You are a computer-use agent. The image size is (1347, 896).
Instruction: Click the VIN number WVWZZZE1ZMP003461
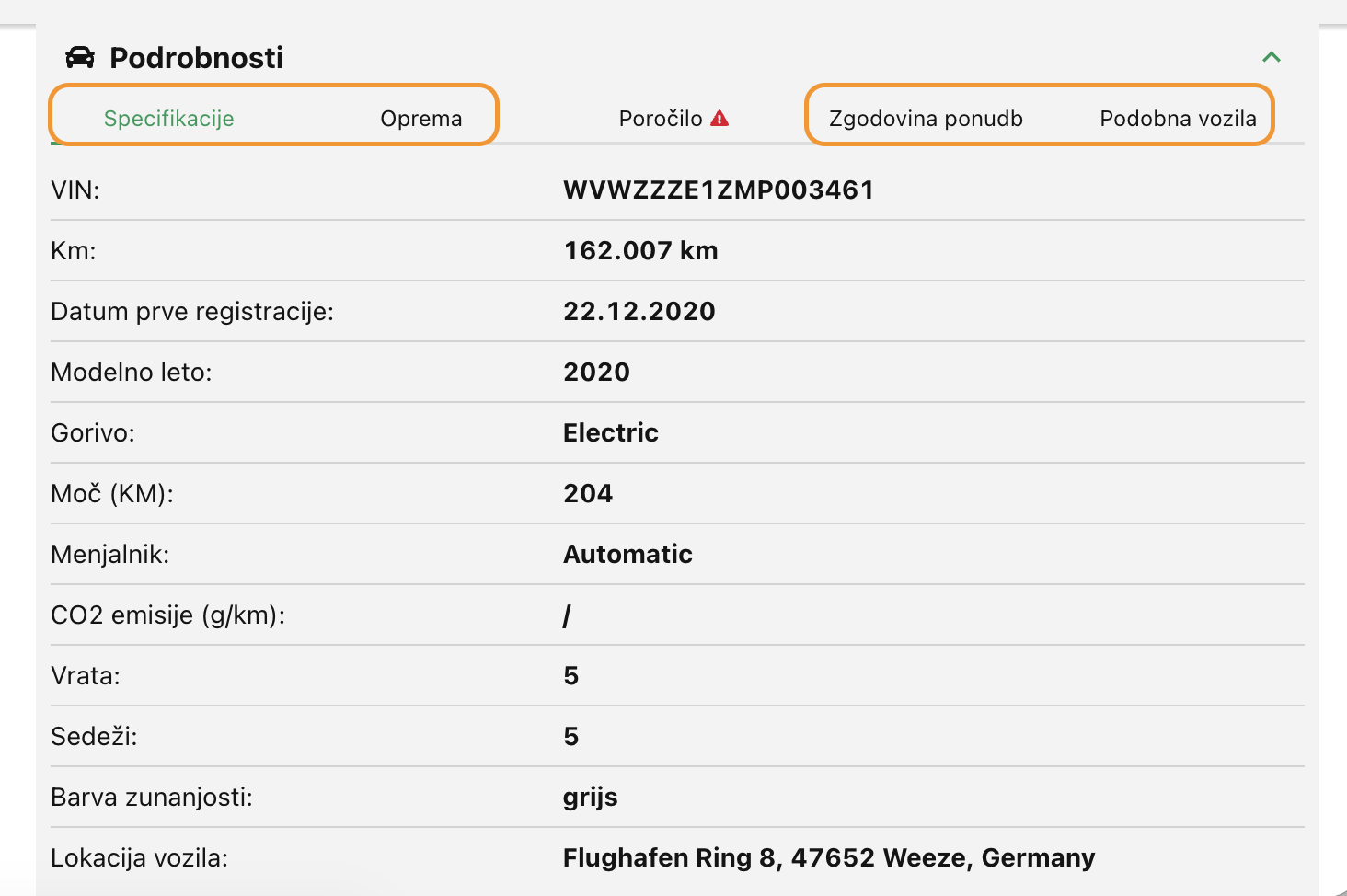(x=719, y=190)
